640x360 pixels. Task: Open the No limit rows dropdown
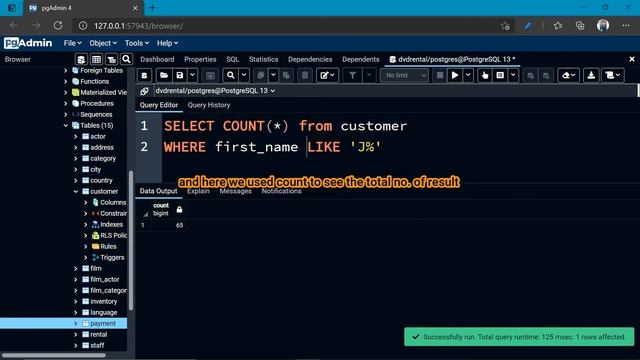tap(404, 75)
